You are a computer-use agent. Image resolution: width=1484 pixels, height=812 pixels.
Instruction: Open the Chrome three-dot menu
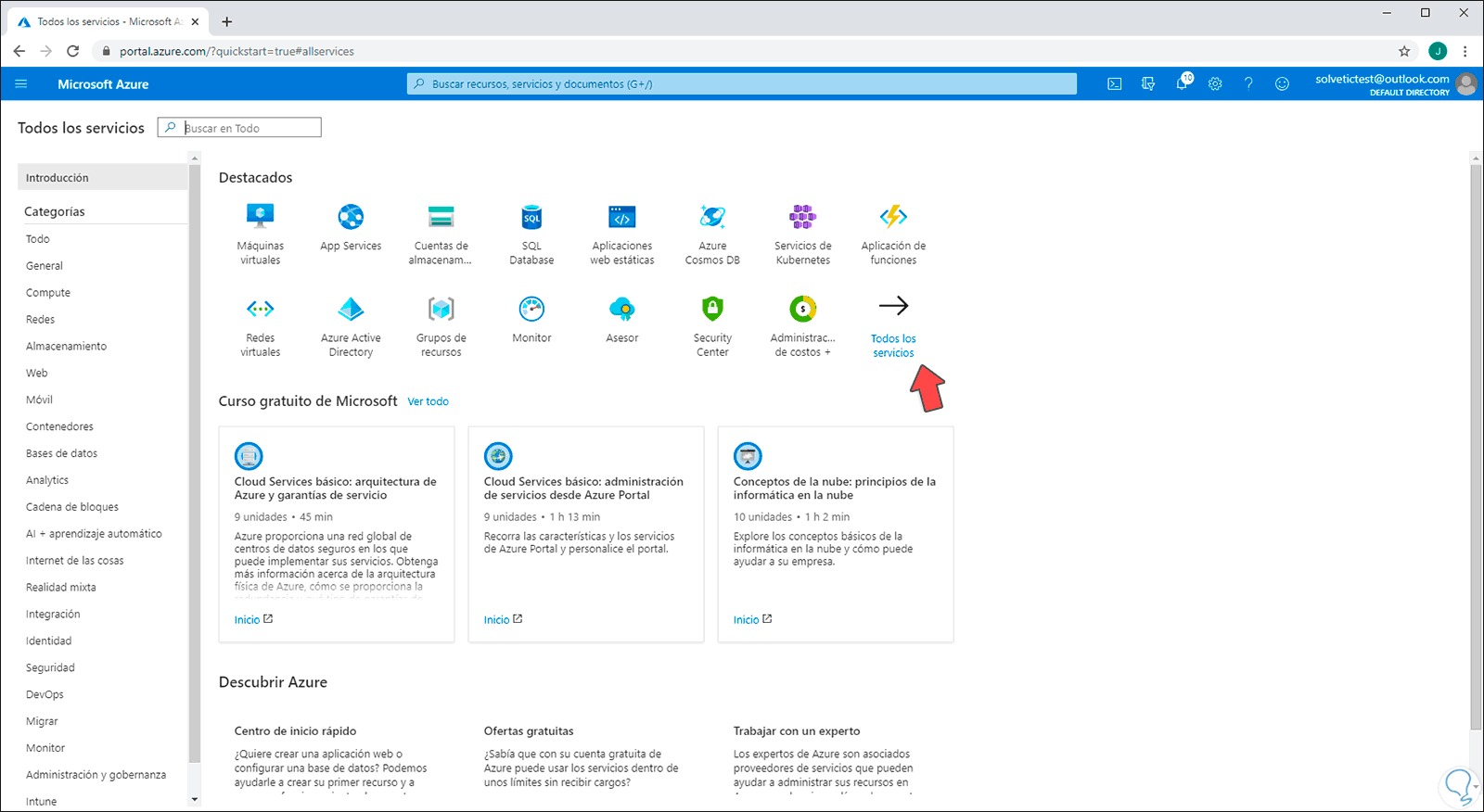point(1465,51)
